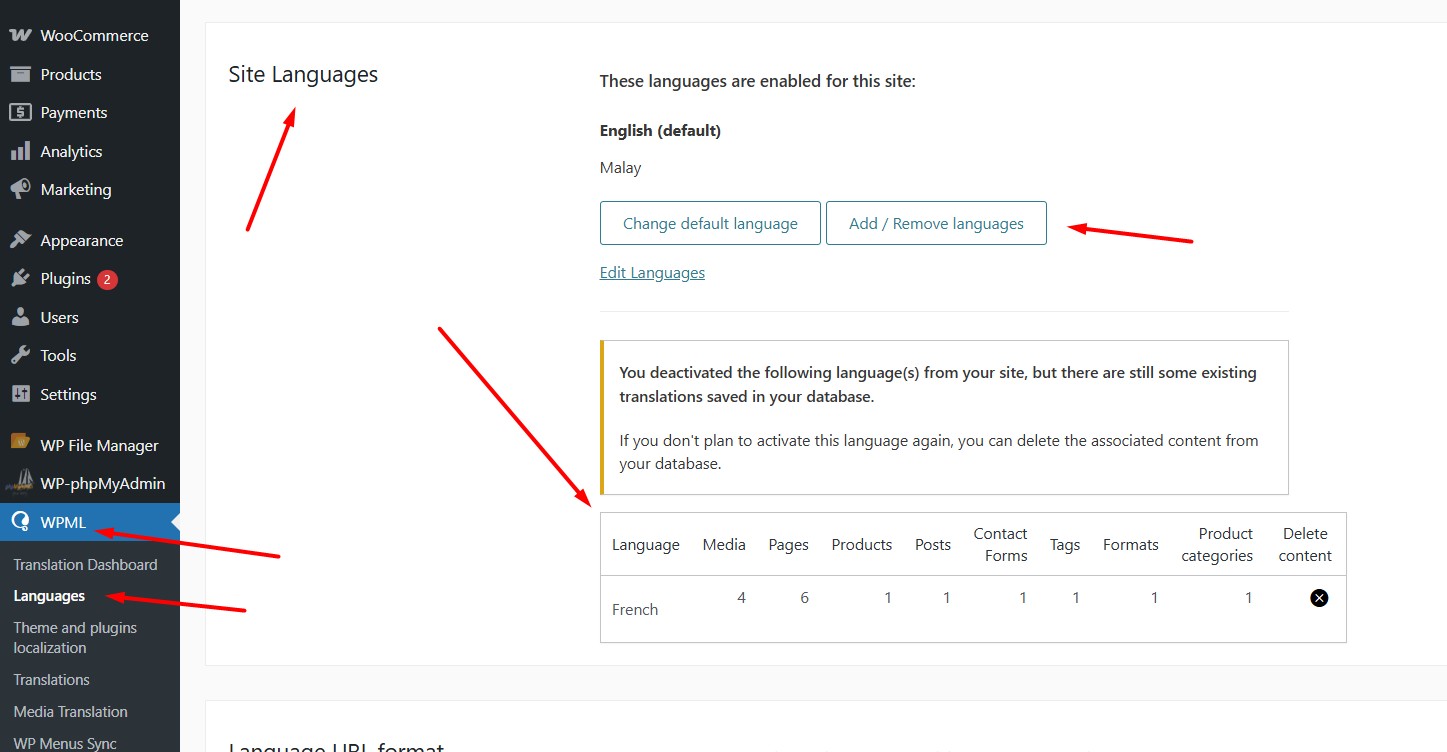
Task: Click the WPML logo icon
Action: coord(20,522)
